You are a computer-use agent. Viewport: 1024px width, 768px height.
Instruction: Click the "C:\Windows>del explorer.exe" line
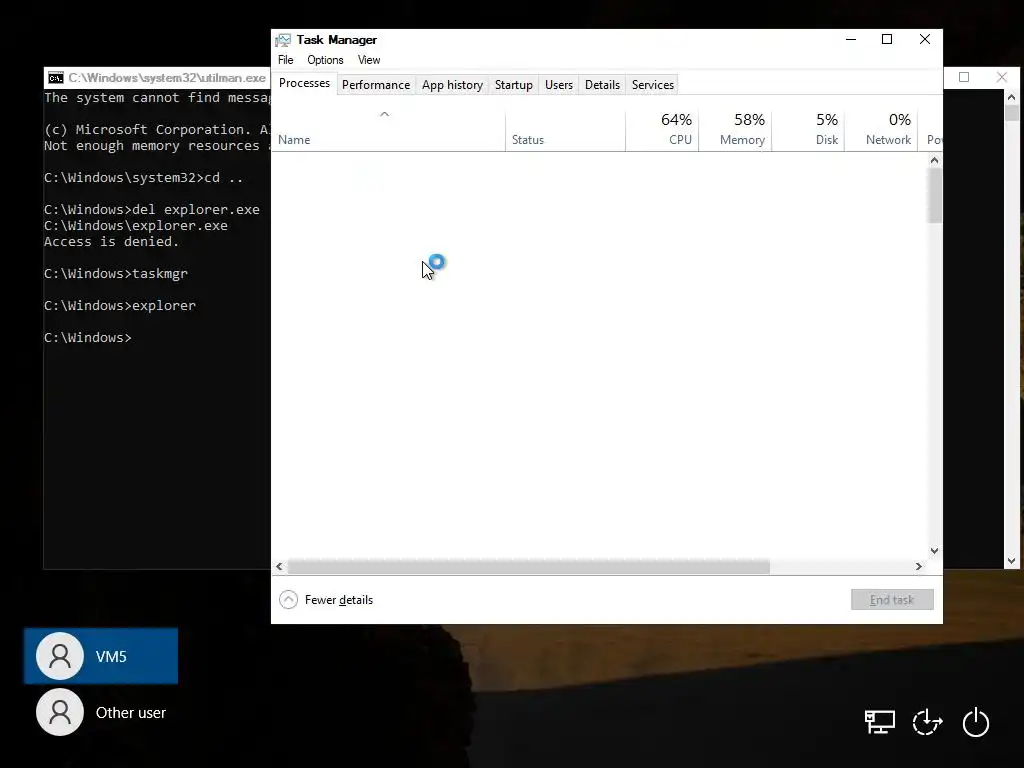click(152, 210)
